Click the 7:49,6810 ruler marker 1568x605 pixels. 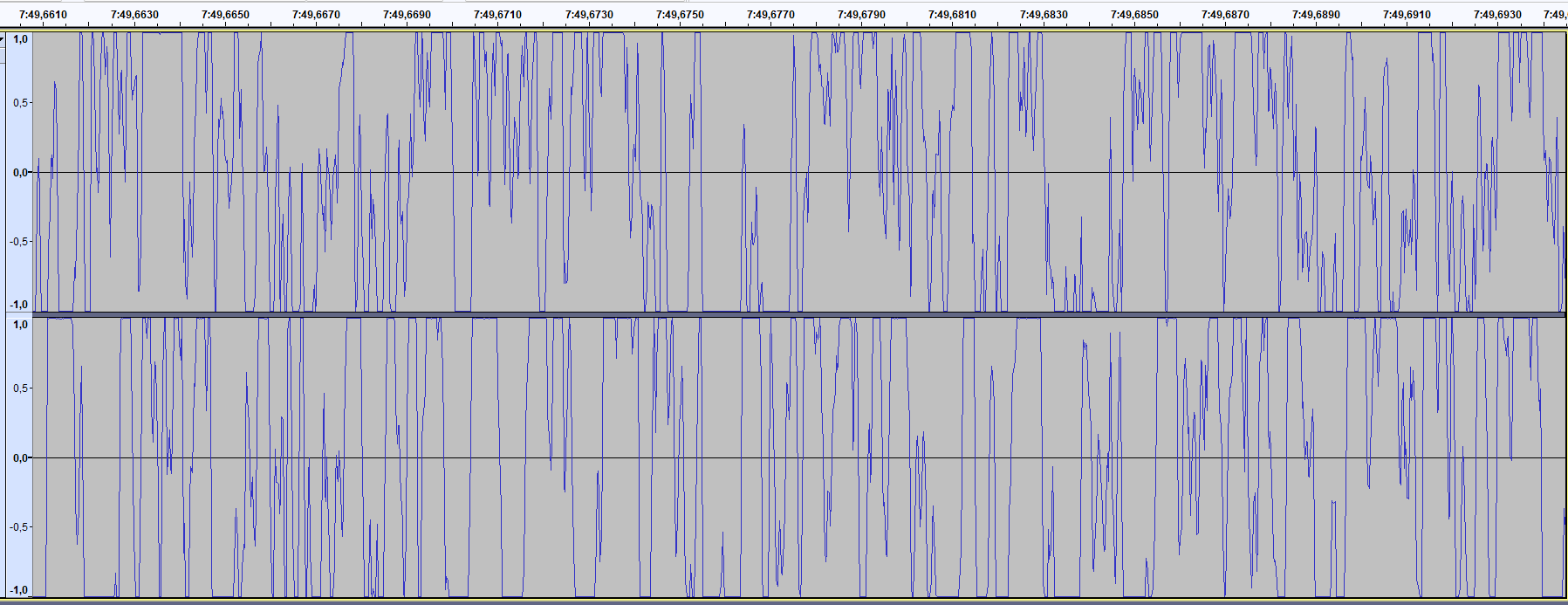point(952,15)
